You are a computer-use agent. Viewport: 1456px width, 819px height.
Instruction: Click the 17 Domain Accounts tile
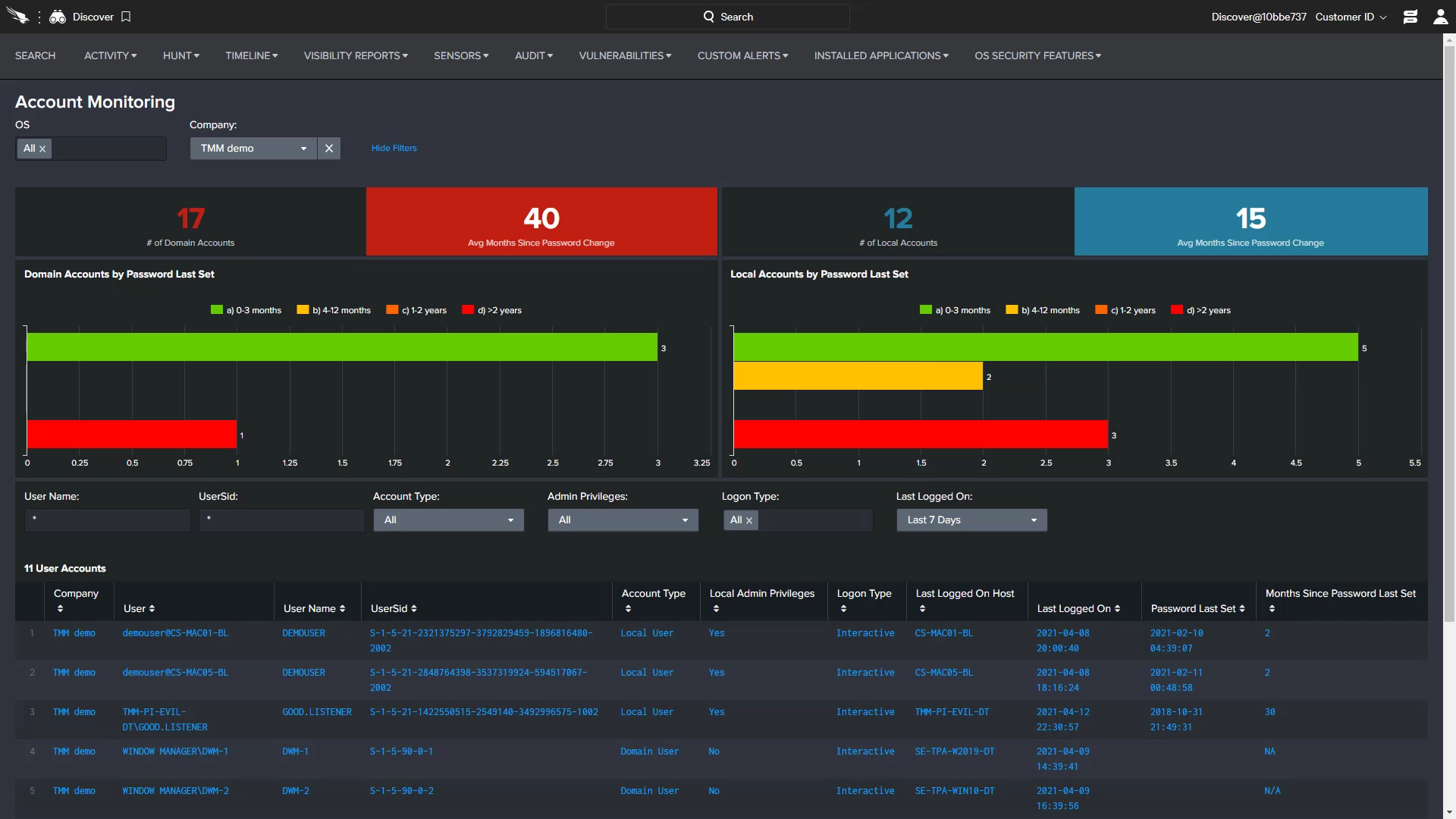click(190, 221)
